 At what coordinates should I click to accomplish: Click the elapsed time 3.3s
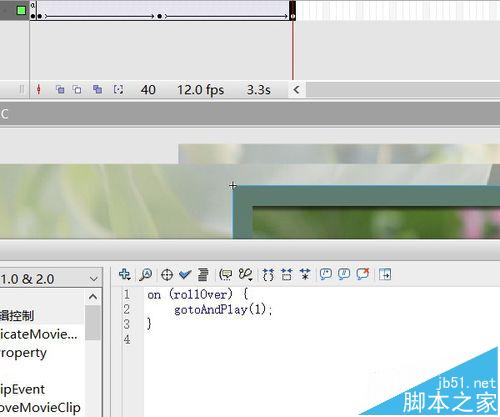pos(259,90)
